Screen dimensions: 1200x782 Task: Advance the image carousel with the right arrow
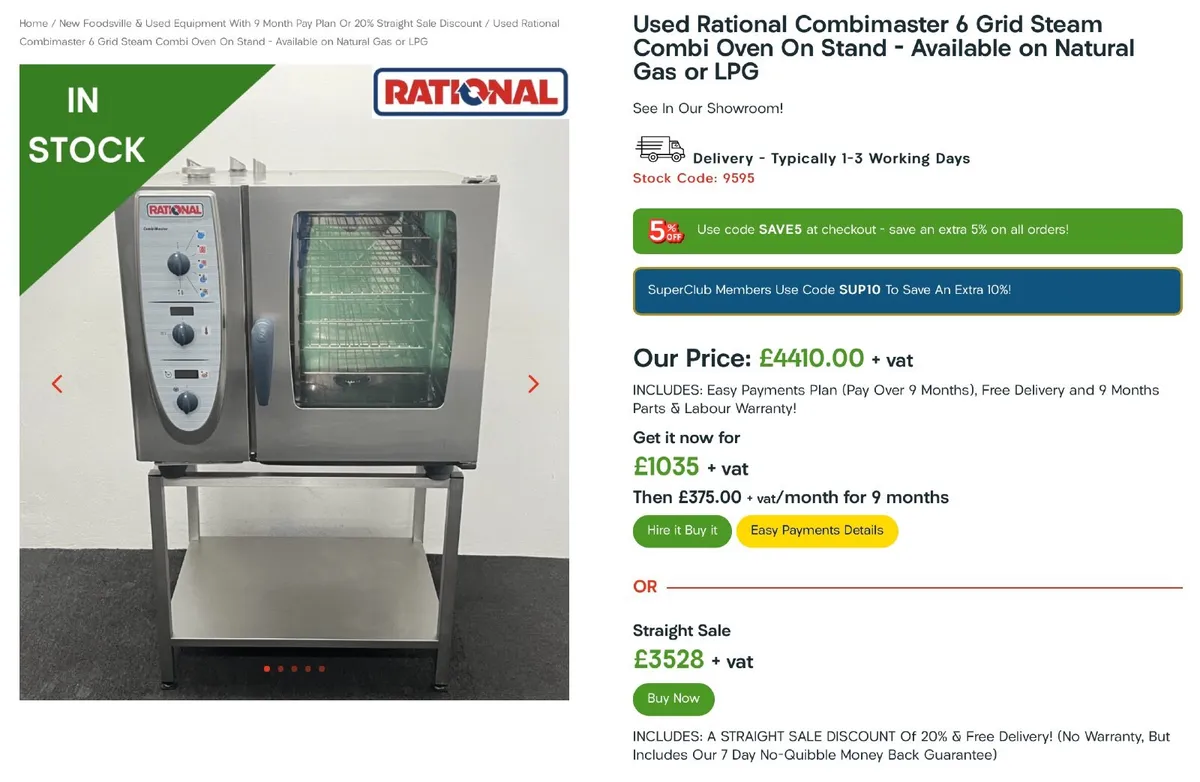point(533,383)
